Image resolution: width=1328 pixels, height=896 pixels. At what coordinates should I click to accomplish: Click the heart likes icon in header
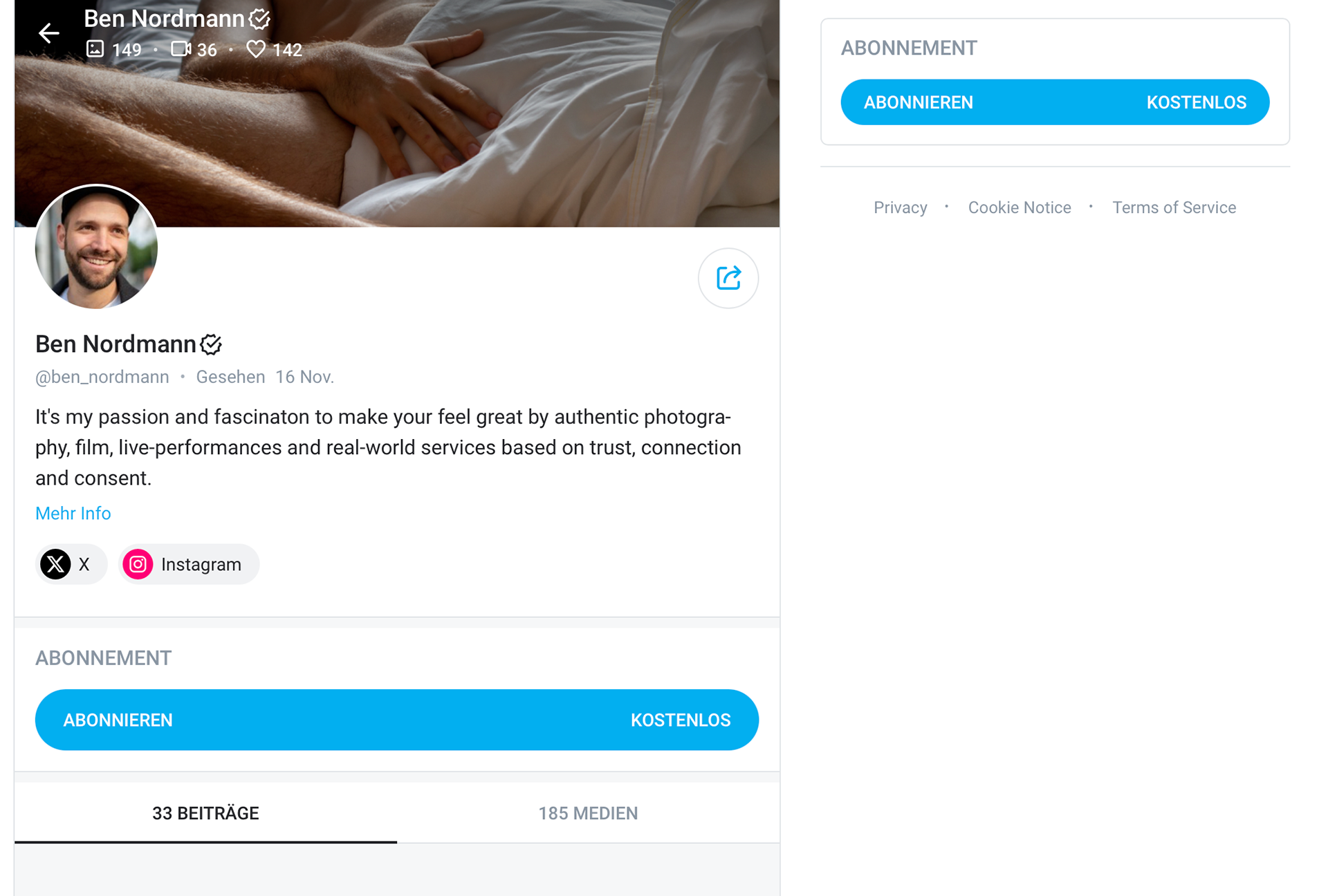(256, 49)
